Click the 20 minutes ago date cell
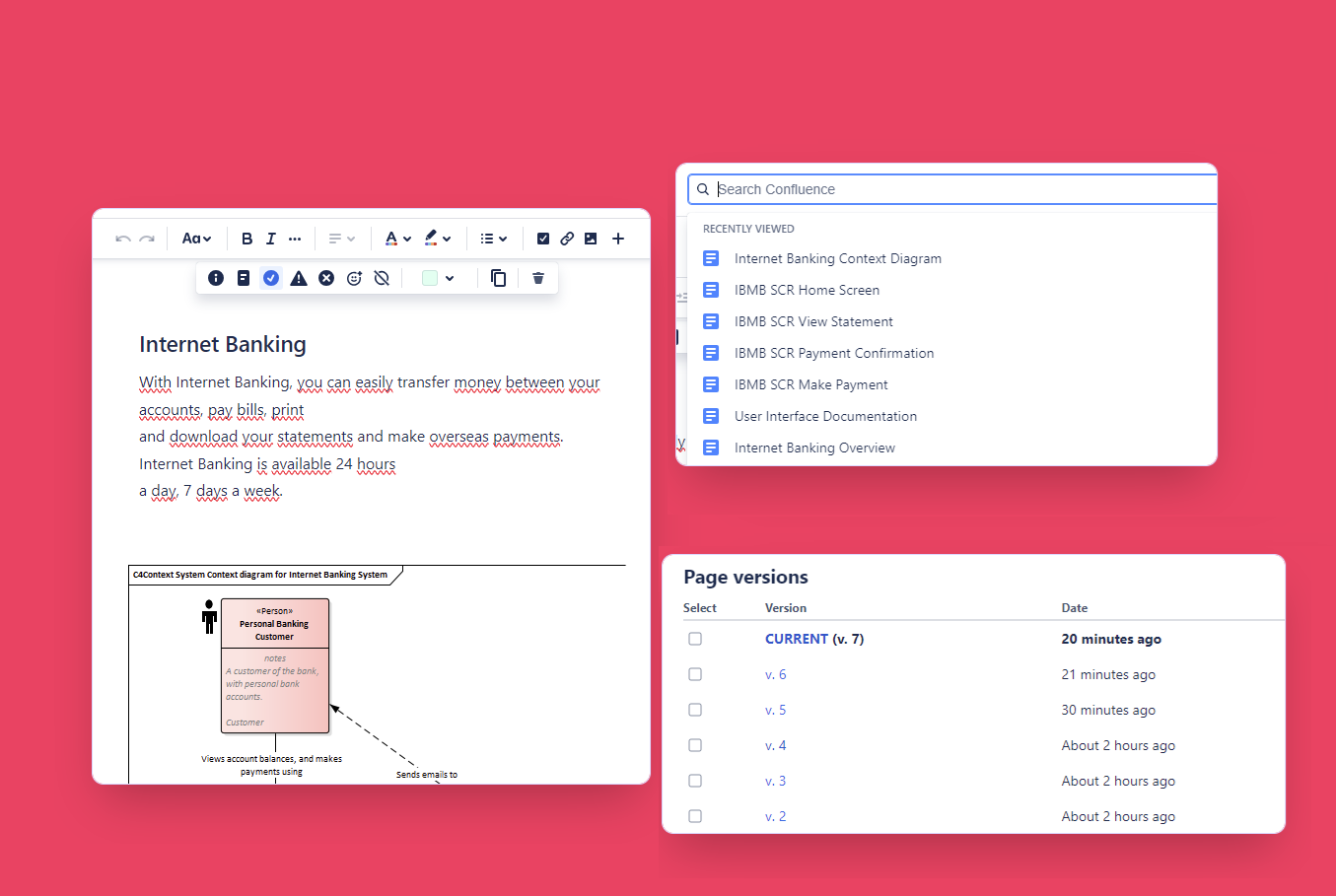The image size is (1336, 896). click(x=1111, y=639)
